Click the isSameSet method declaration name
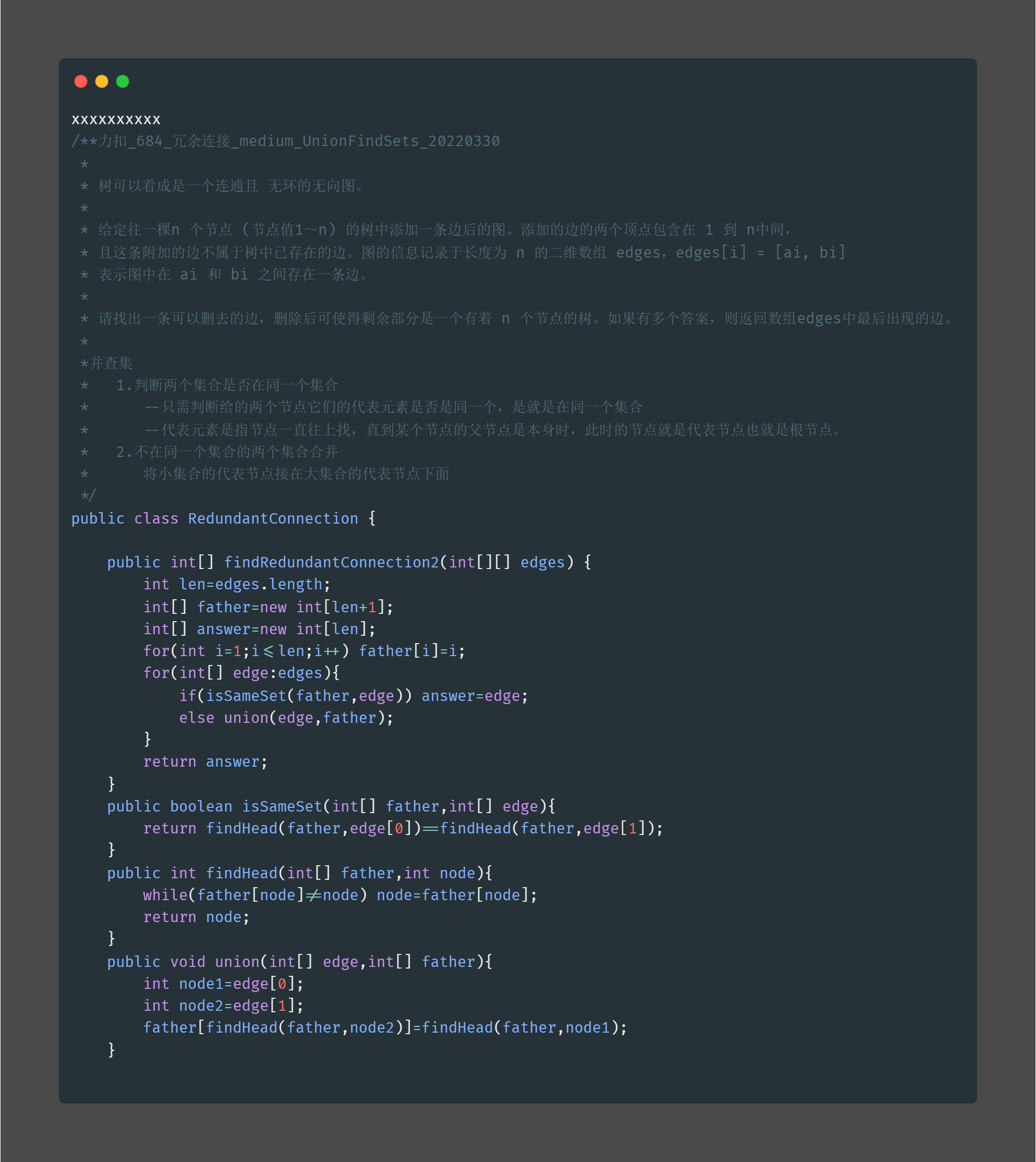 (282, 806)
